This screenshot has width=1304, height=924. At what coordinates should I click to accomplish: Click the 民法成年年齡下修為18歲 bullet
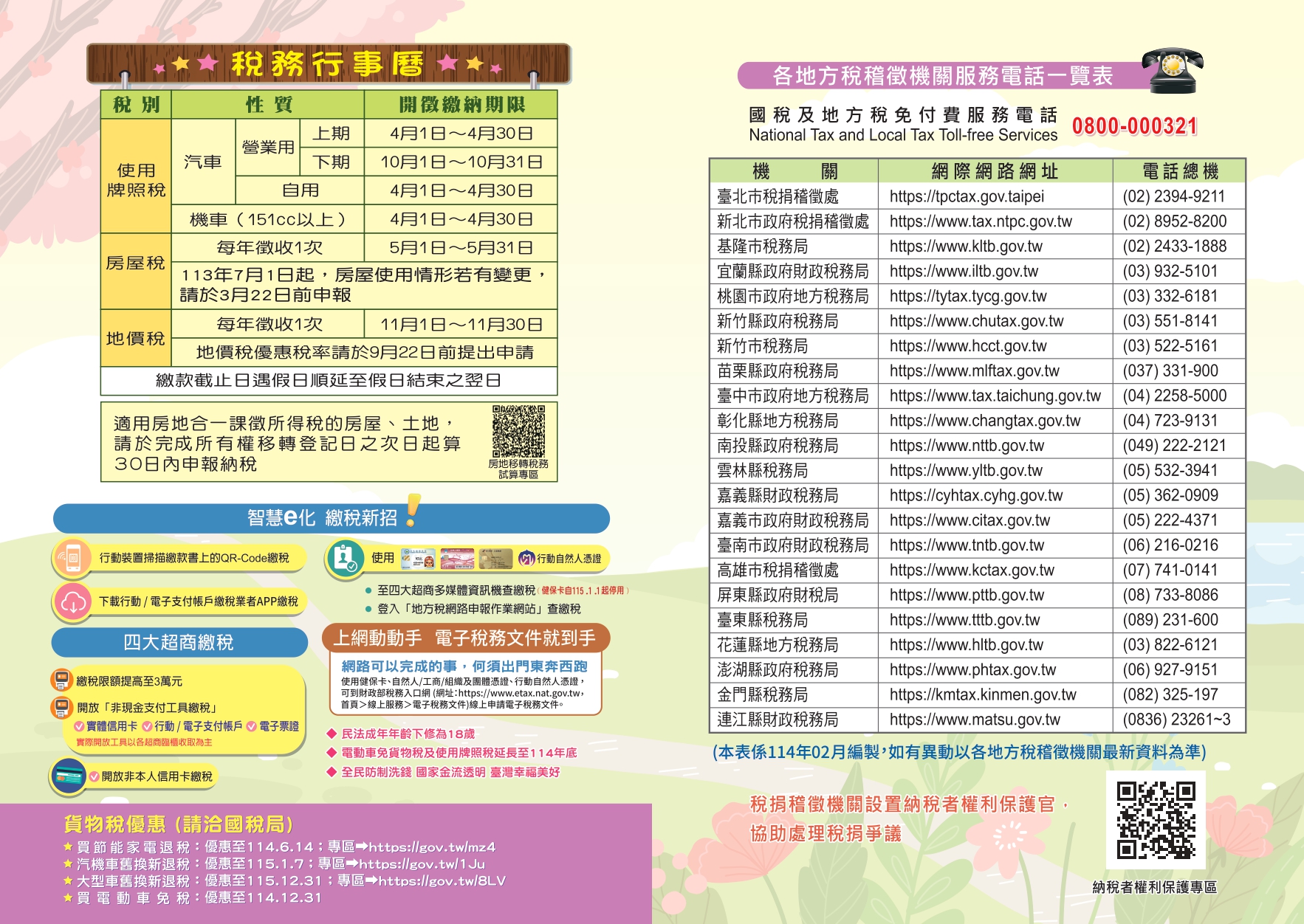(401, 734)
